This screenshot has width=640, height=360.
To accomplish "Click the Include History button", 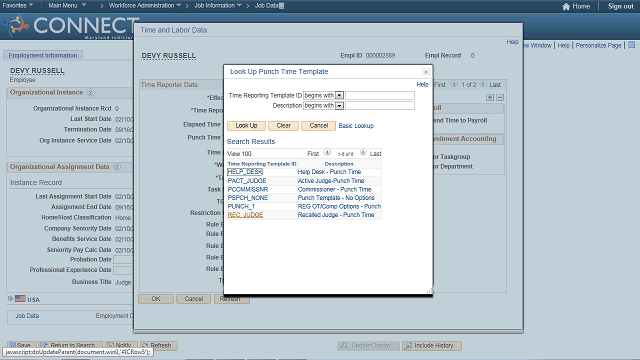I will (432, 346).
